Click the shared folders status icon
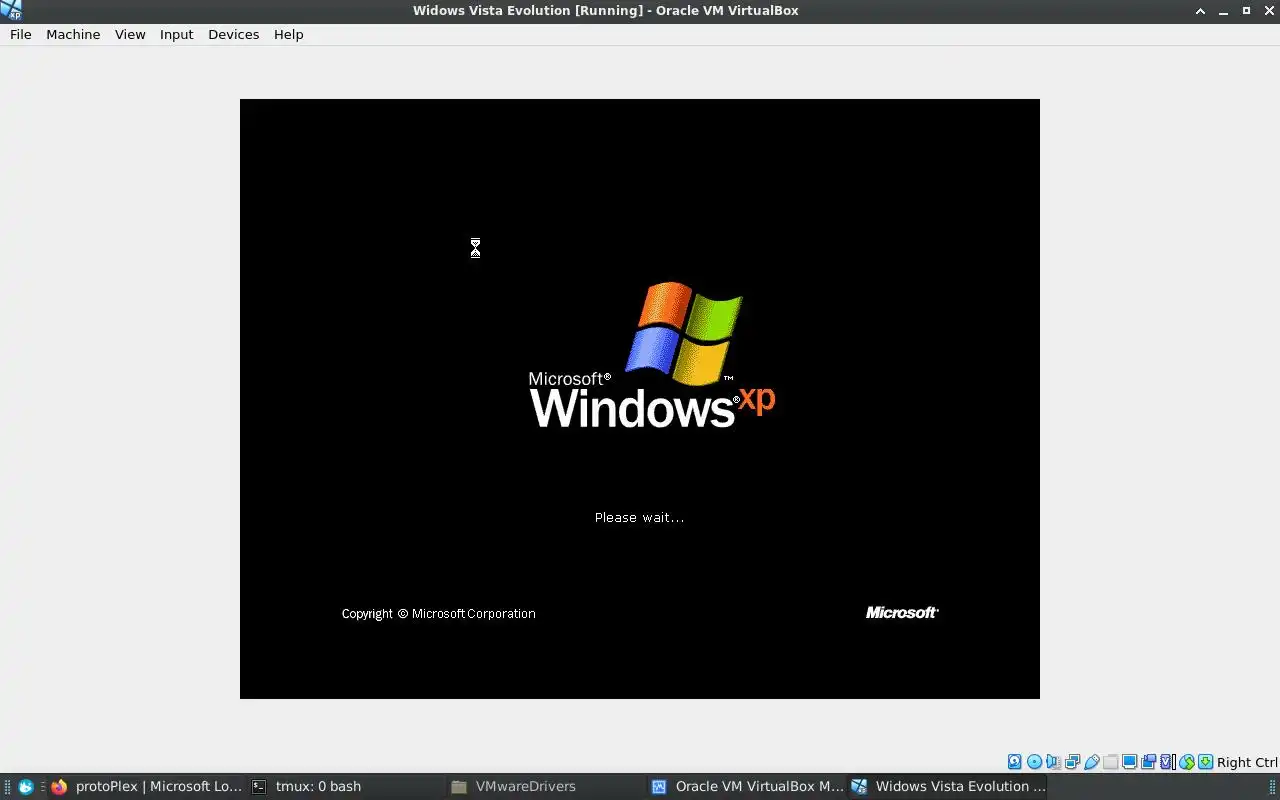The image size is (1280, 800). (x=1110, y=762)
